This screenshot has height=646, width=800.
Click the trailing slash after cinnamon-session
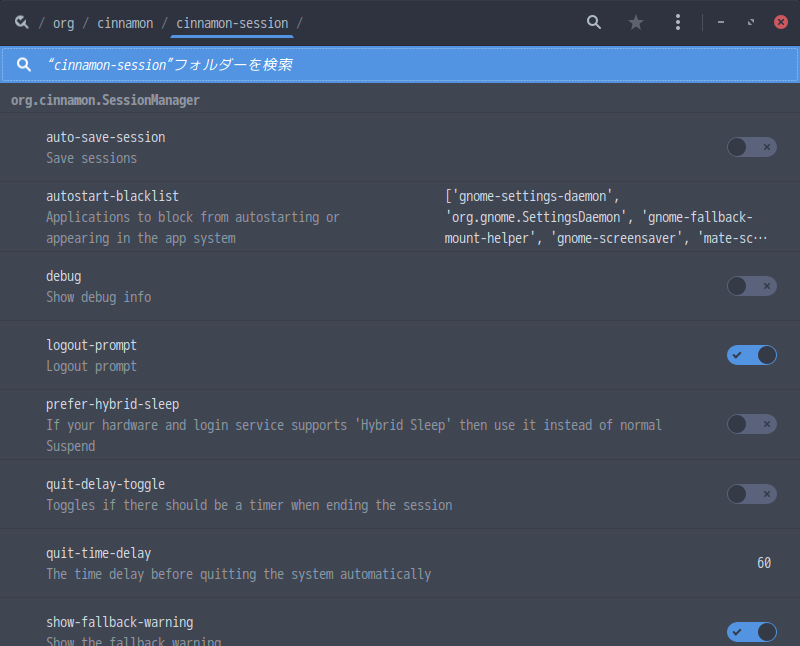point(300,23)
